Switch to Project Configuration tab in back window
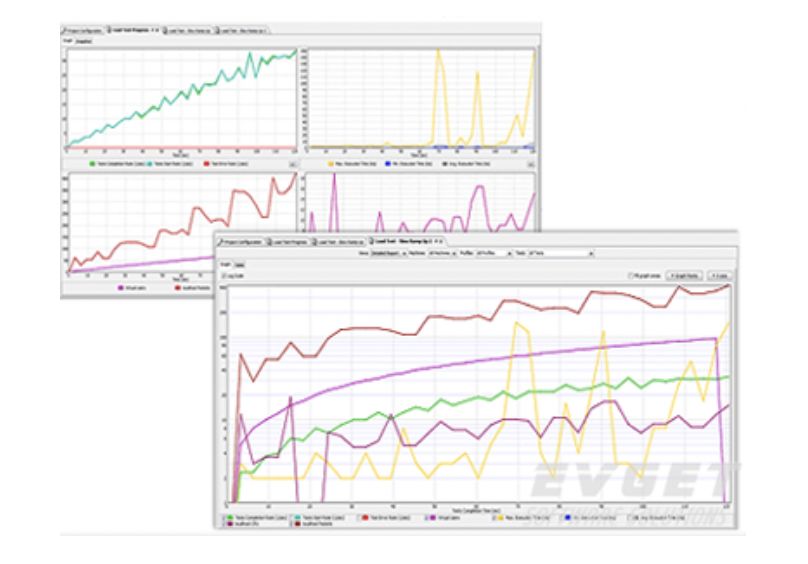Image resolution: width=808 pixels, height=564 pixels. click(x=83, y=31)
